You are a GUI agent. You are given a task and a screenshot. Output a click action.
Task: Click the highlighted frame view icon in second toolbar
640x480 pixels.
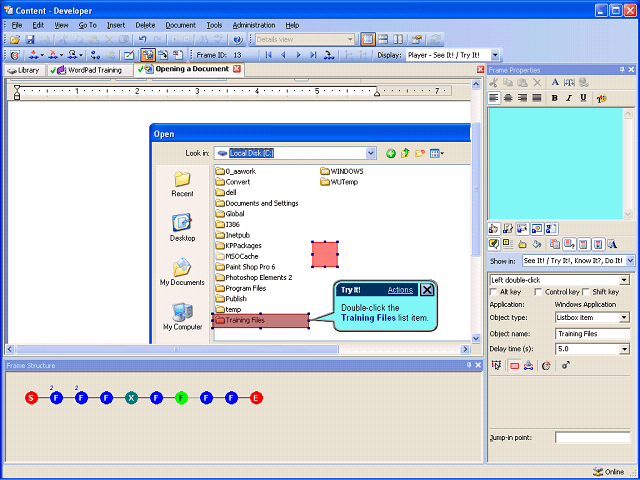click(148, 55)
